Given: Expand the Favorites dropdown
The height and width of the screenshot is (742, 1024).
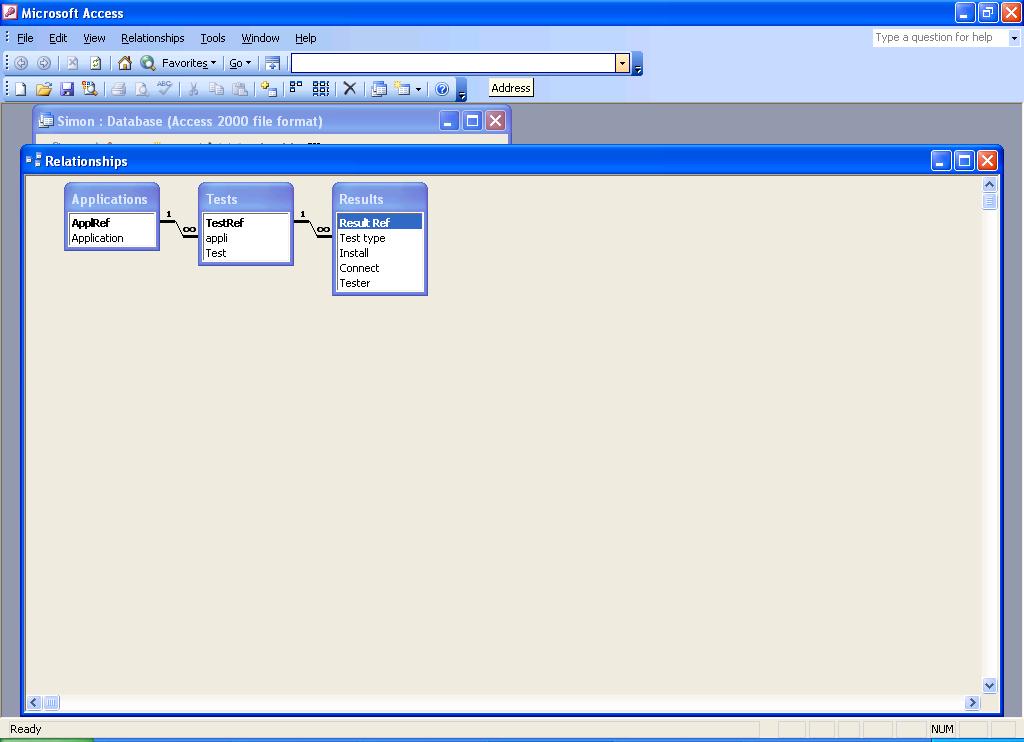Looking at the screenshot, I should [189, 63].
